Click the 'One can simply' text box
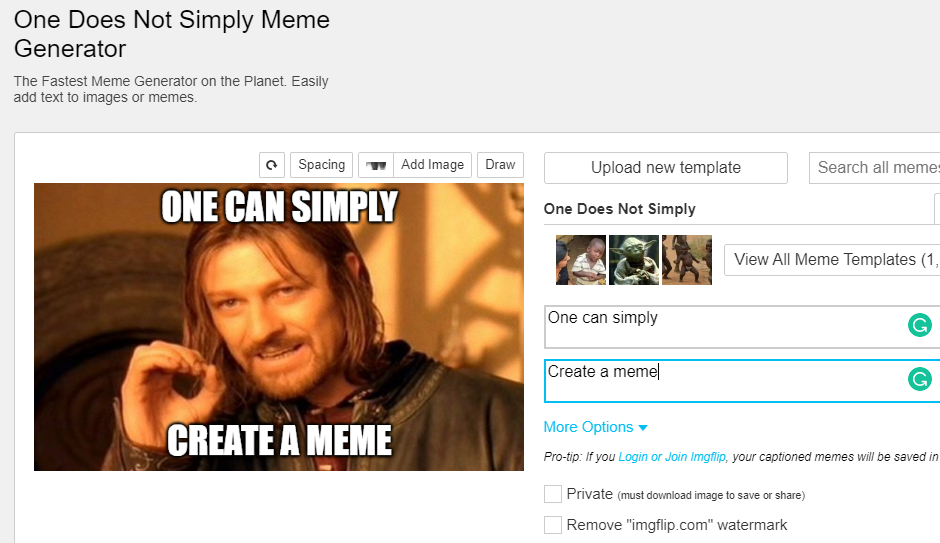The image size is (940, 543). (x=742, y=327)
